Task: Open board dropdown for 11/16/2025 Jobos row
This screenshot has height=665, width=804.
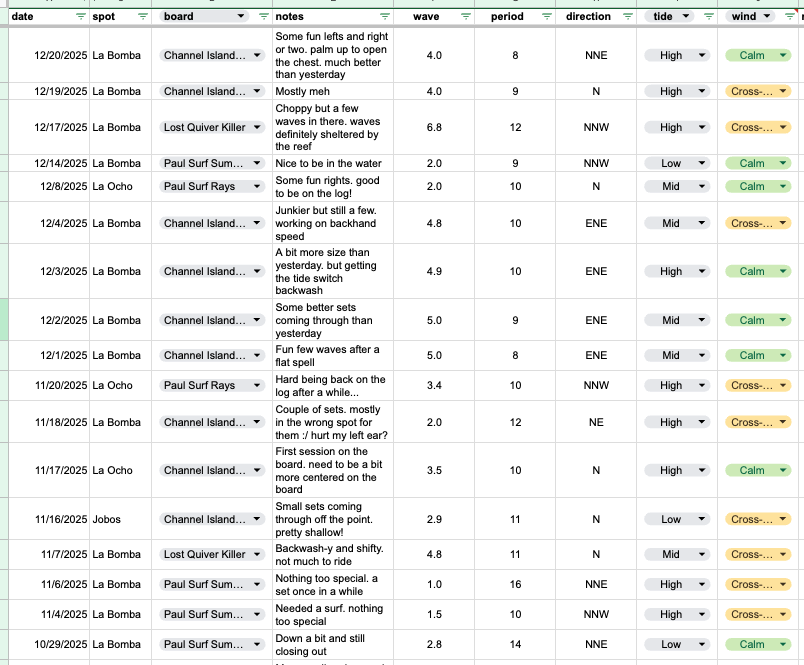Action: click(257, 519)
